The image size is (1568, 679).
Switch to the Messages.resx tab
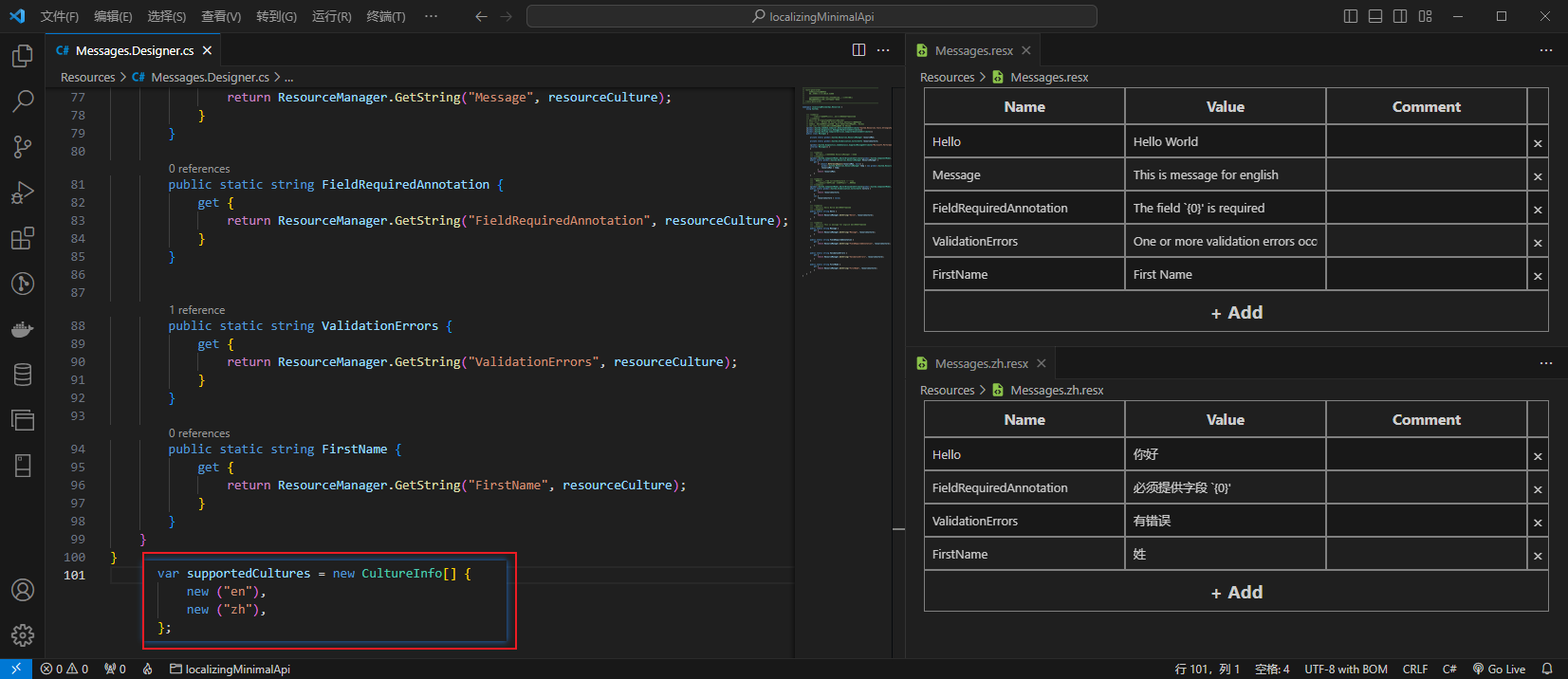point(973,50)
